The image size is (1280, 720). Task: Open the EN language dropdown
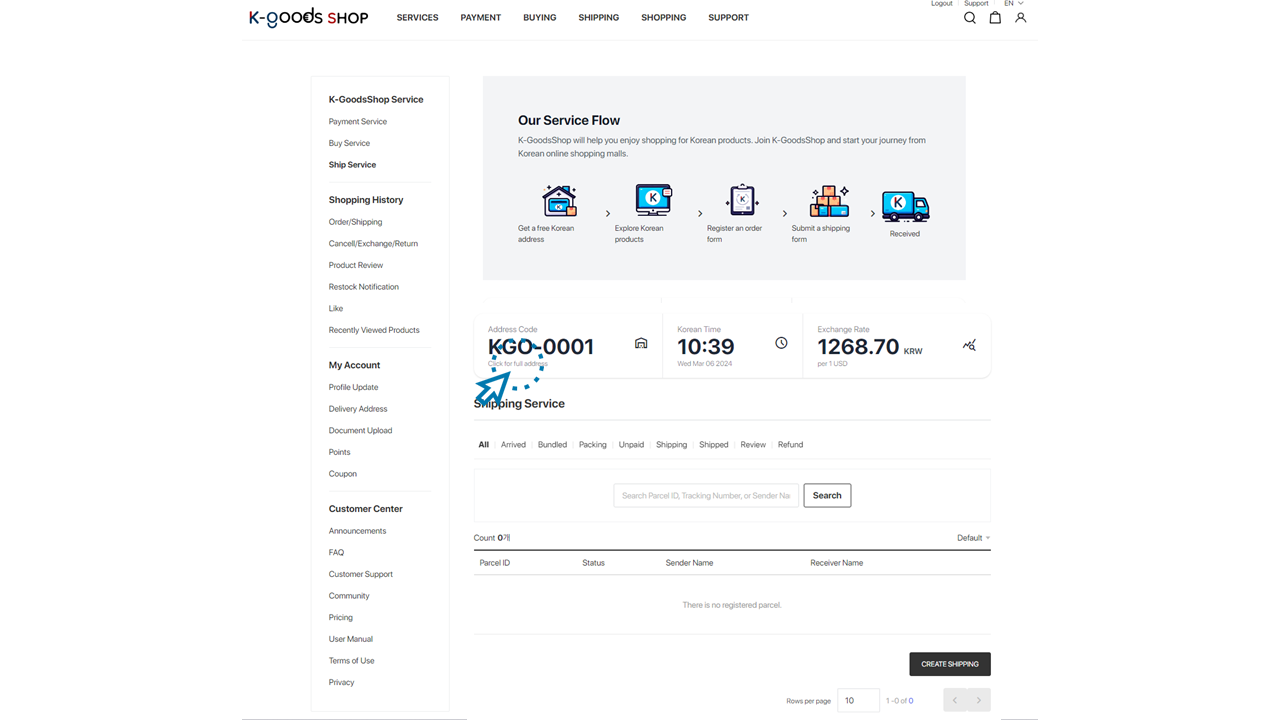click(x=1013, y=4)
